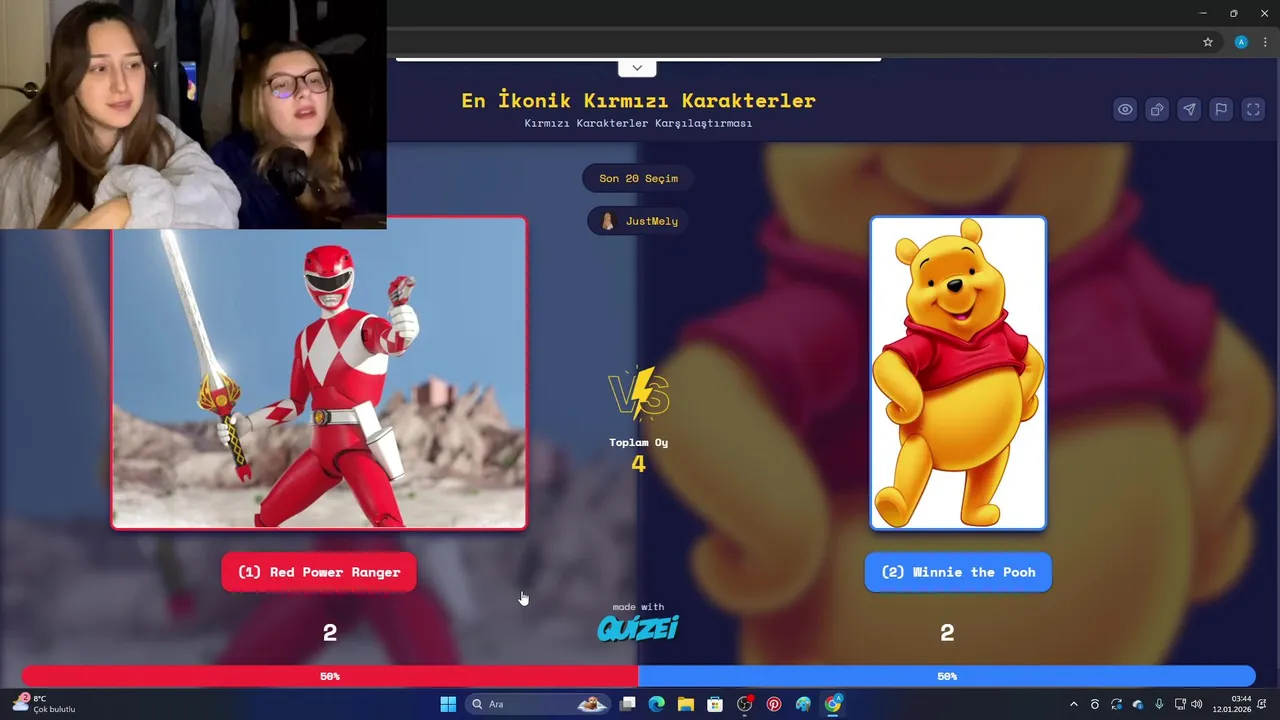Open the clock showing 03:44

click(x=1232, y=704)
